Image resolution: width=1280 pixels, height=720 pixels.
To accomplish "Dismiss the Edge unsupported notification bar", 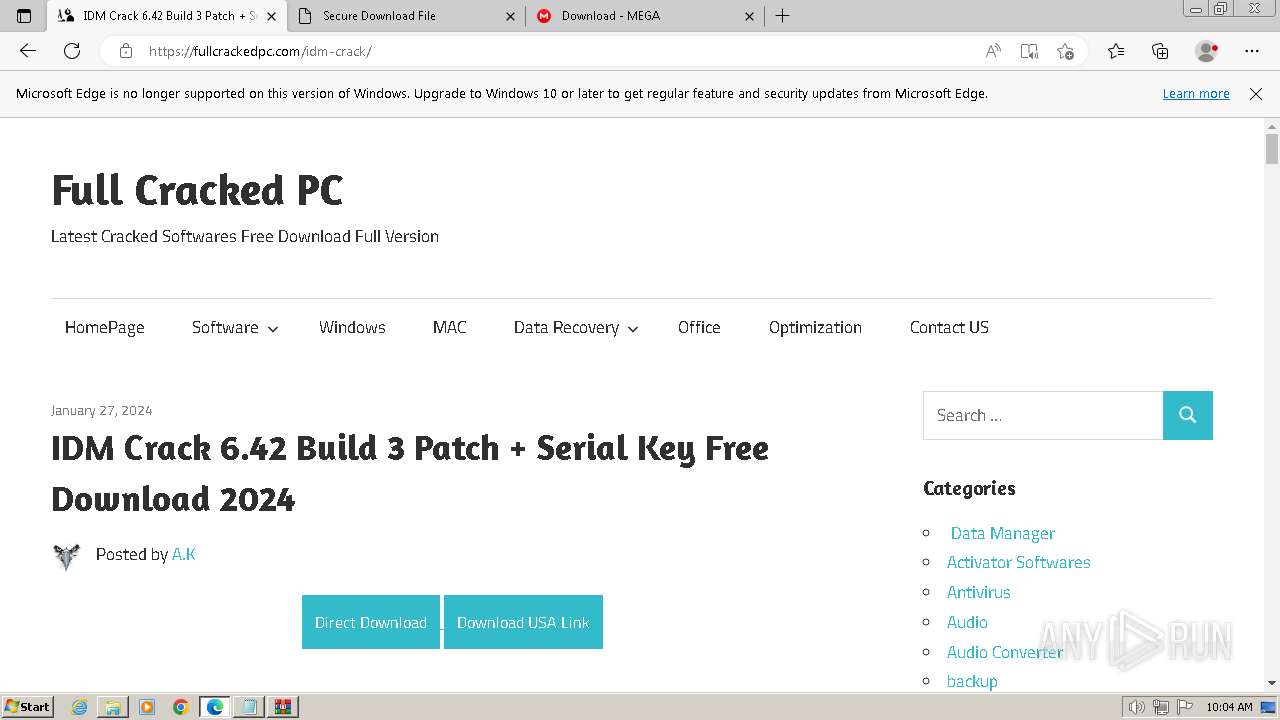I will tap(1256, 94).
